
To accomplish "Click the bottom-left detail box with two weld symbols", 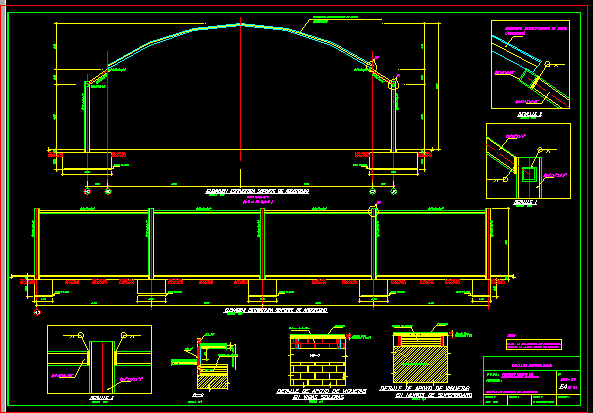I will pyautogui.click(x=99, y=359).
